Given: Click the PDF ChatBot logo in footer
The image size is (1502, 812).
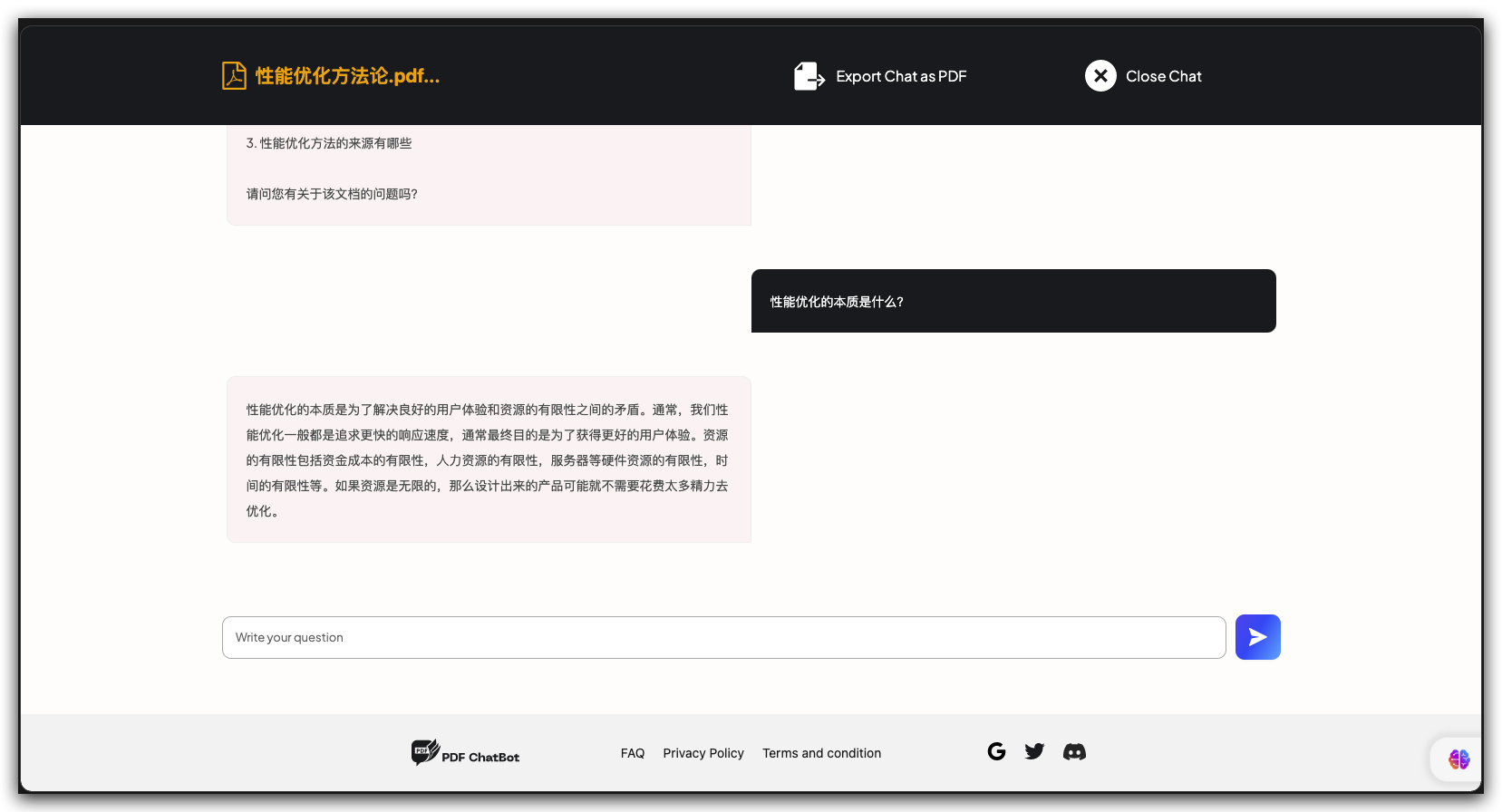Looking at the screenshot, I should tap(465, 753).
